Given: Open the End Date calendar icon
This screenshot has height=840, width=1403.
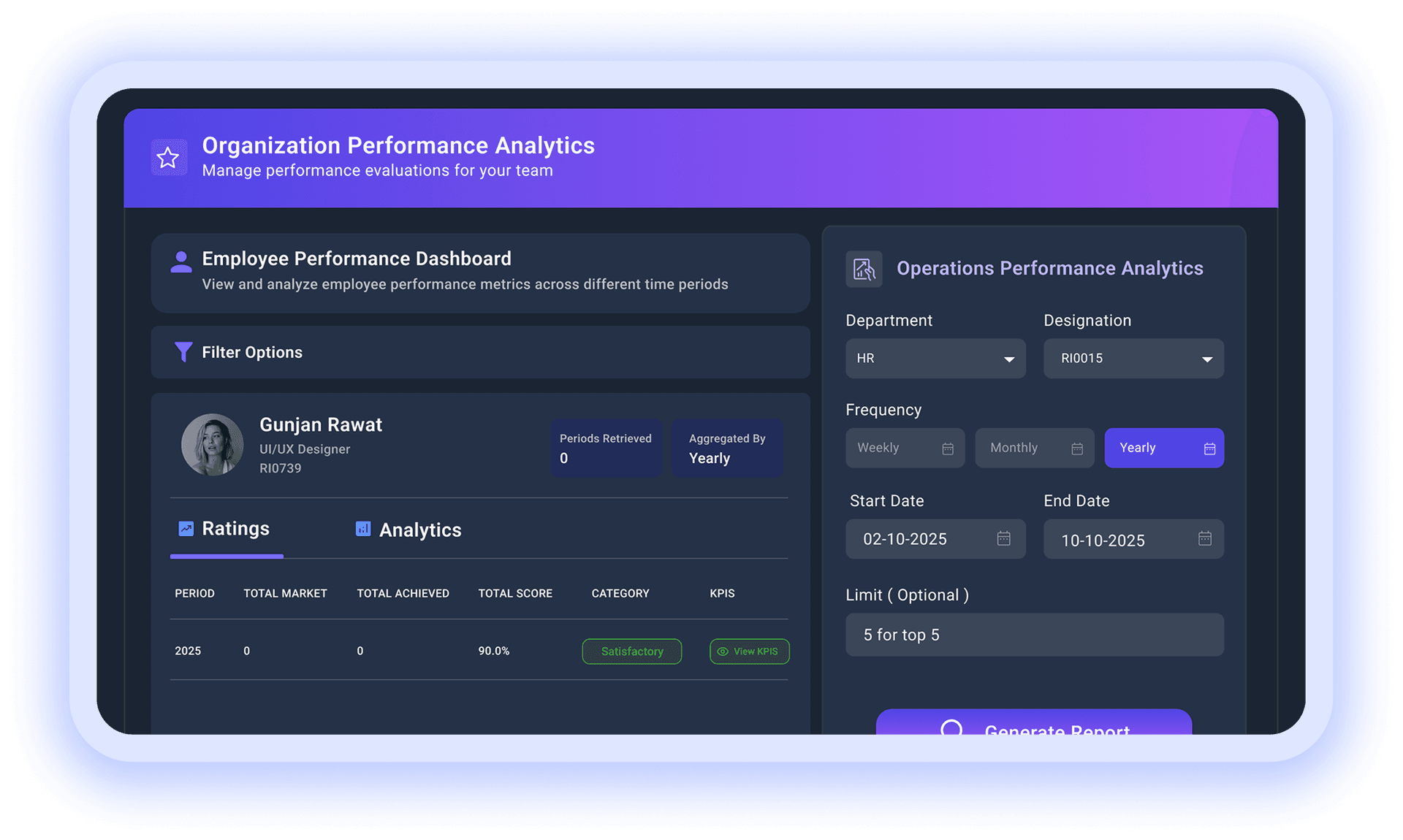Looking at the screenshot, I should tap(1204, 539).
